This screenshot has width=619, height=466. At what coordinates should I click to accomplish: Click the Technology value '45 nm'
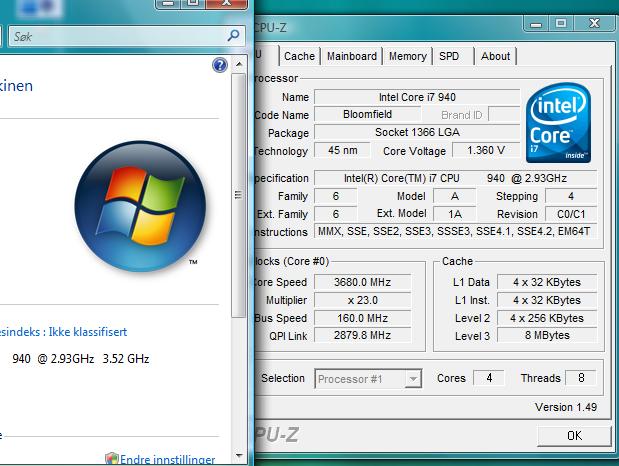[342, 150]
